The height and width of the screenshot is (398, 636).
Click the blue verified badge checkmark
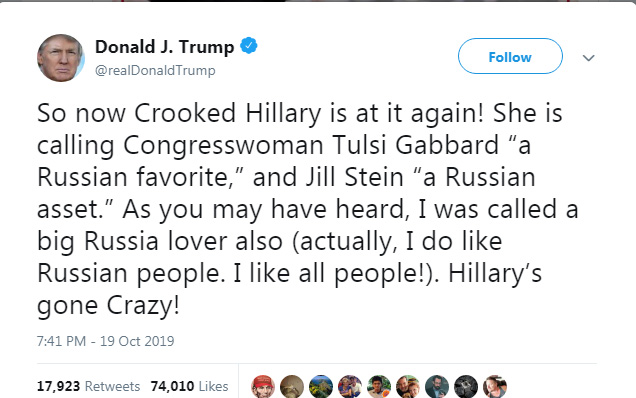(249, 45)
